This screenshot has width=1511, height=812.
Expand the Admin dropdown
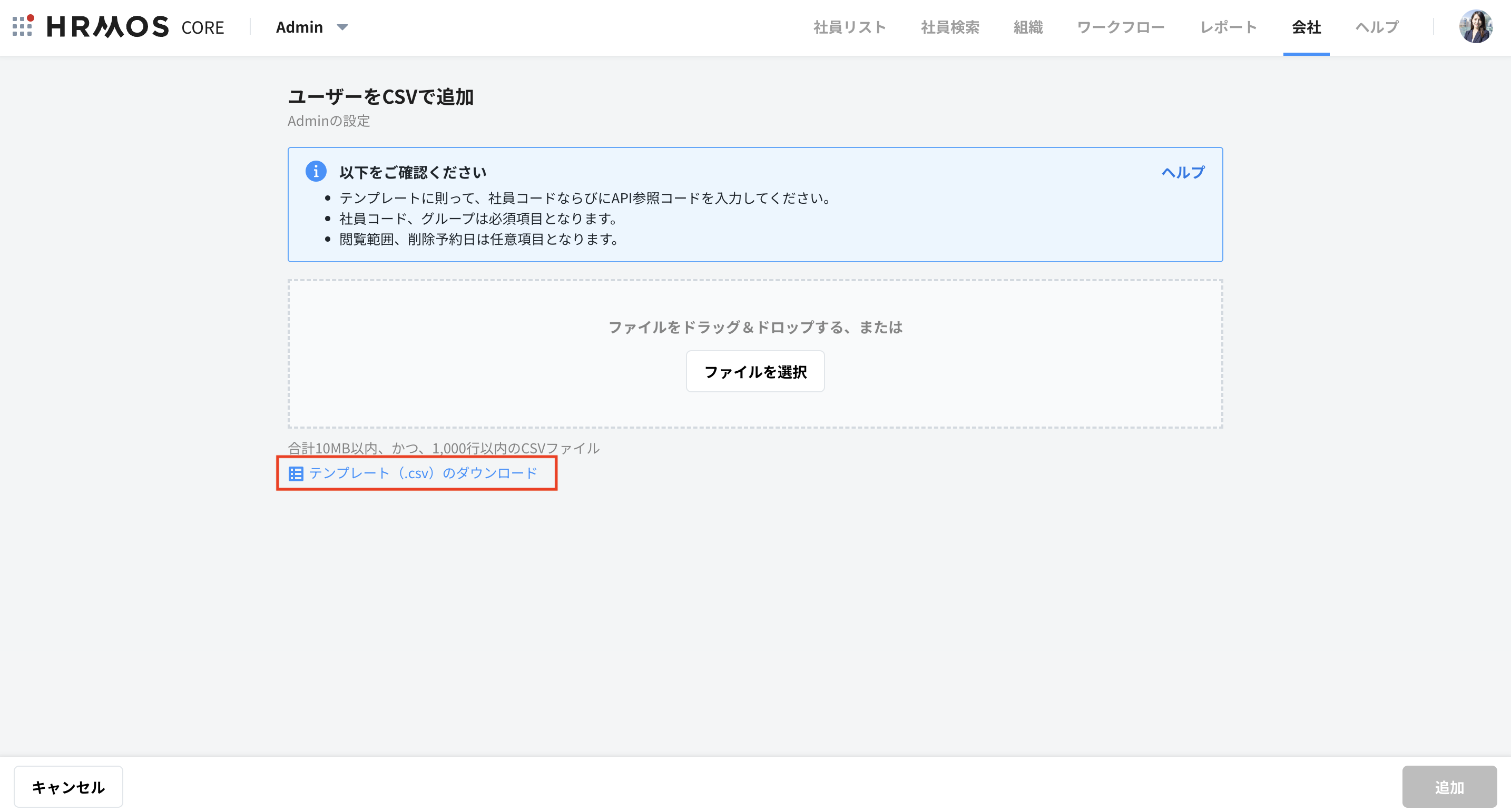click(311, 27)
